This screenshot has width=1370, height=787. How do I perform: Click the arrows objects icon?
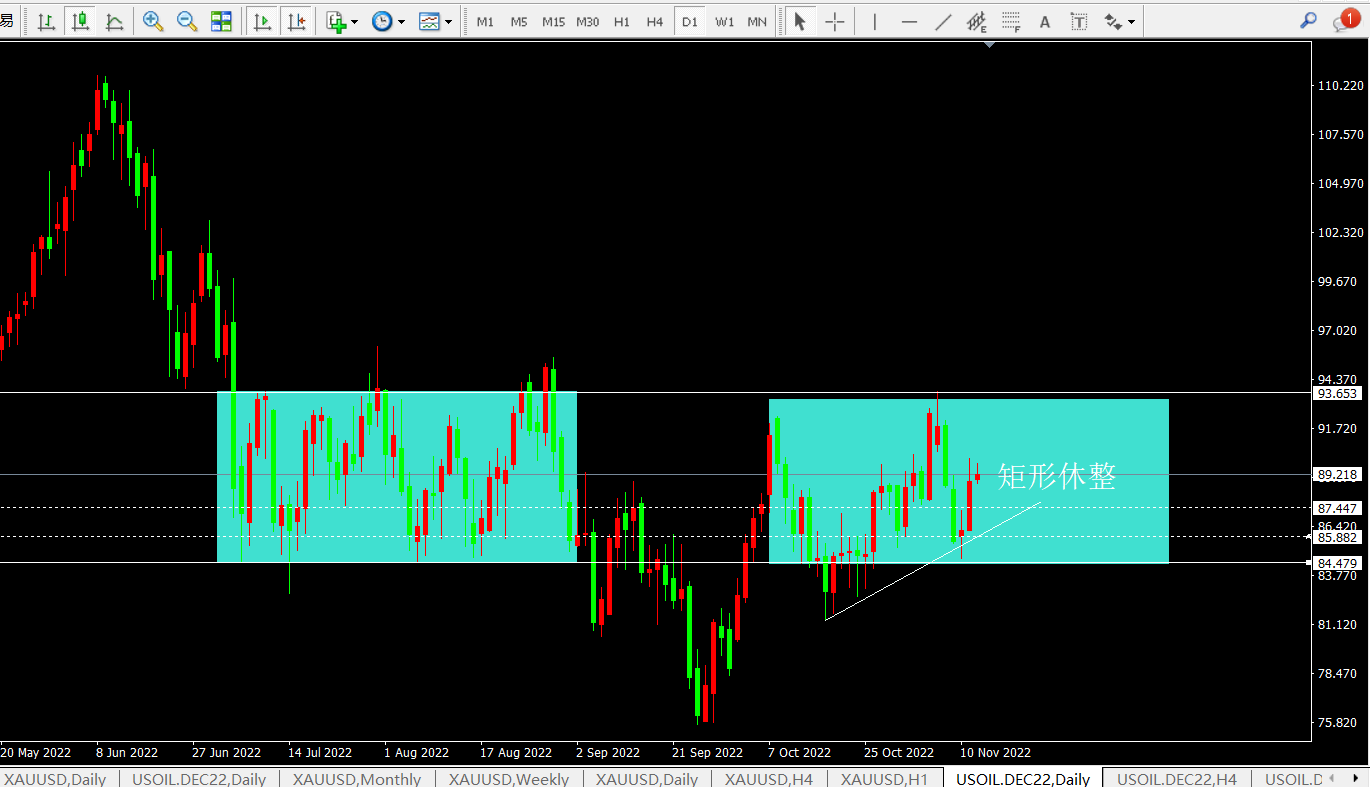click(x=1113, y=21)
